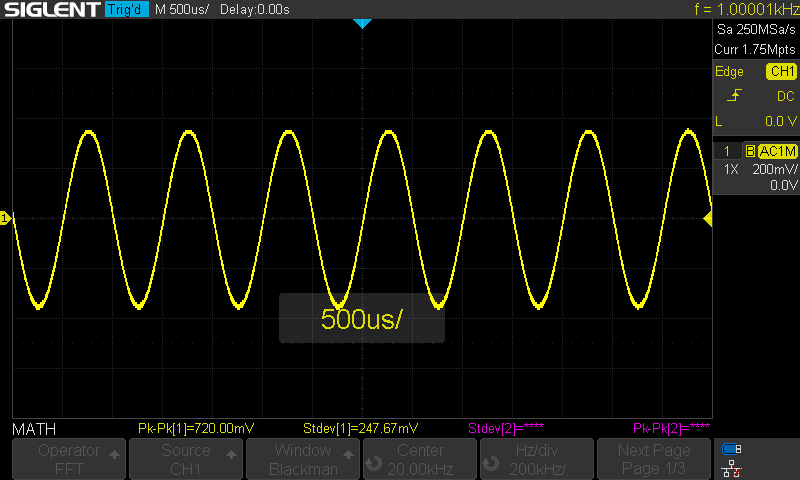Screen dimensions: 800x480
Task: Click the channel 1 ground level marker
Action: 5,218
